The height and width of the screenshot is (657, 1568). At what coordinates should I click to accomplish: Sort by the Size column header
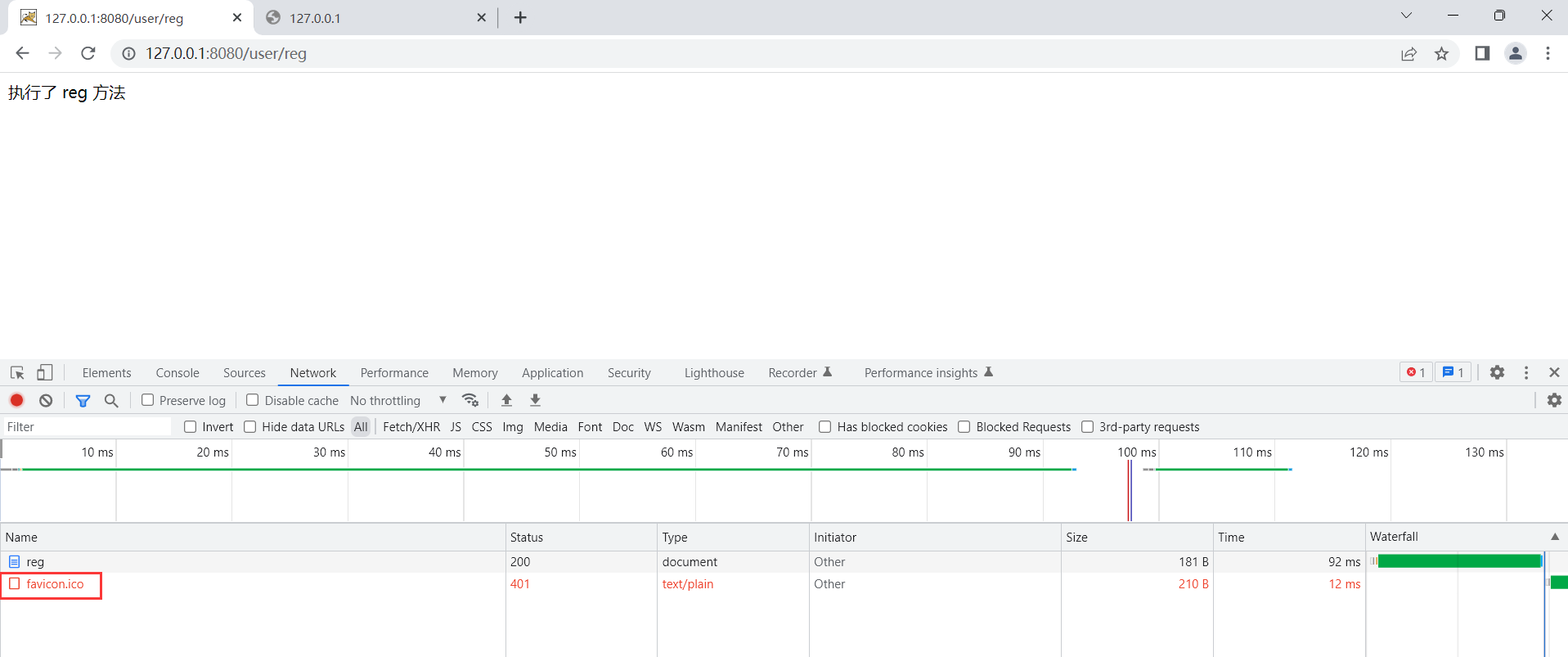coord(1136,538)
